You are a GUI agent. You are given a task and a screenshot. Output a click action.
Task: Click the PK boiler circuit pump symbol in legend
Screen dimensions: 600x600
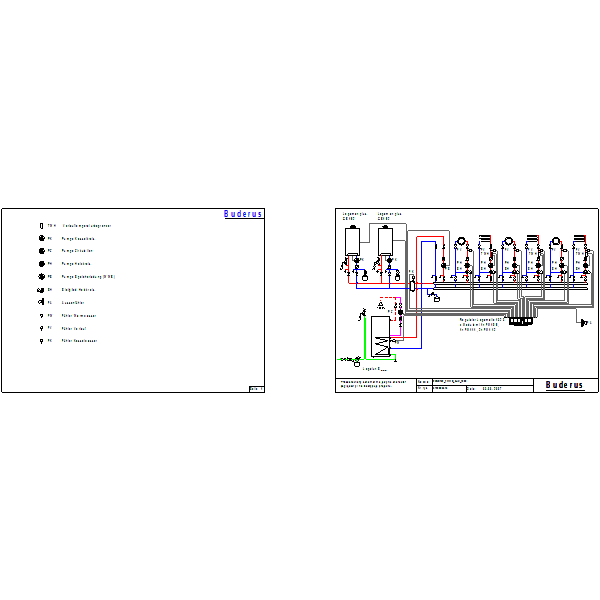click(x=42, y=238)
